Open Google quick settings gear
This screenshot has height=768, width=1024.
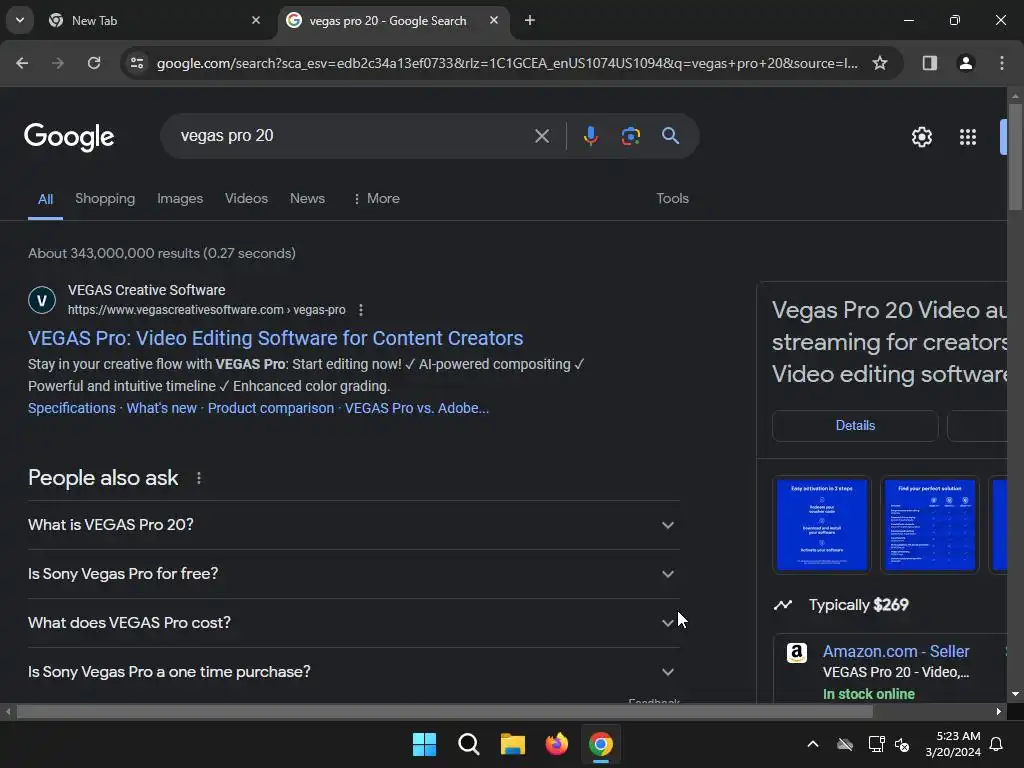pyautogui.click(x=921, y=137)
